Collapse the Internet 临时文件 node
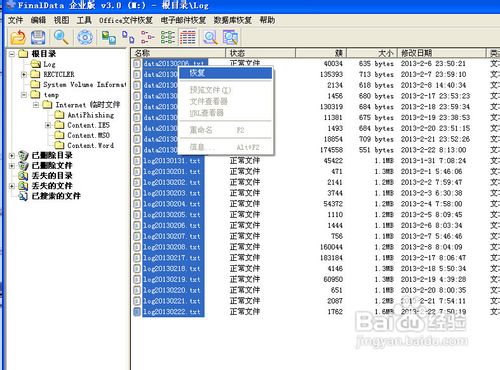This screenshot has width=500, height=370. coord(36,105)
